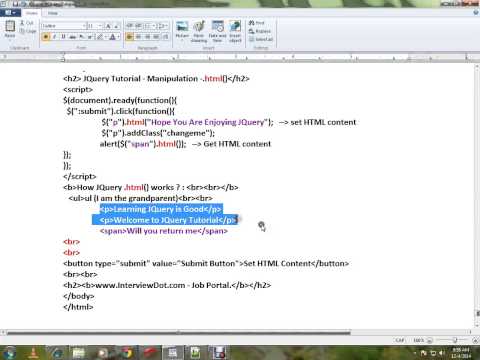Insert Date and time
Image resolution: width=480 pixels, height=360 pixels.
(217, 31)
